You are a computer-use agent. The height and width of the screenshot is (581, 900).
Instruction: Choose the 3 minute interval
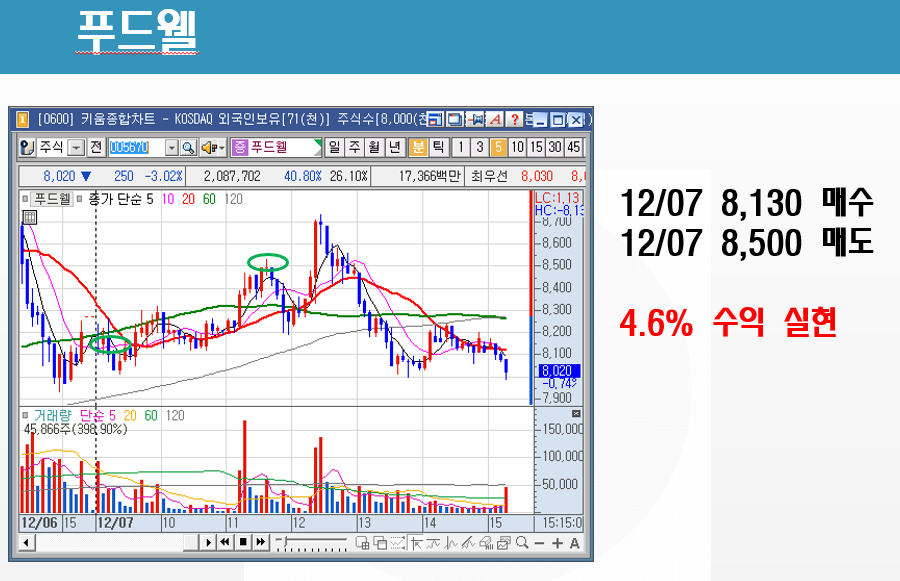[x=479, y=148]
